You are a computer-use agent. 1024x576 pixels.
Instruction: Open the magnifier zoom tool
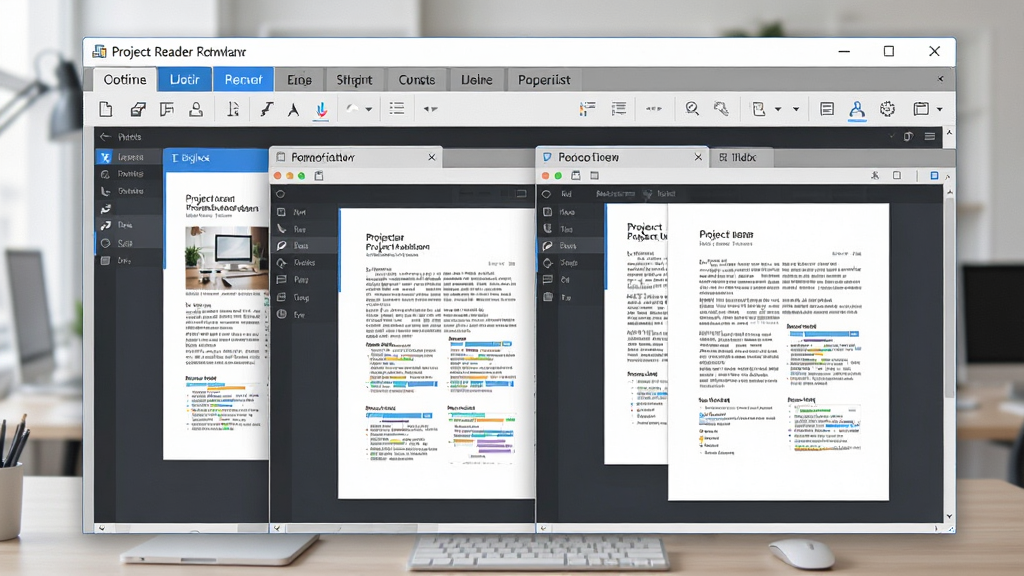tap(692, 109)
